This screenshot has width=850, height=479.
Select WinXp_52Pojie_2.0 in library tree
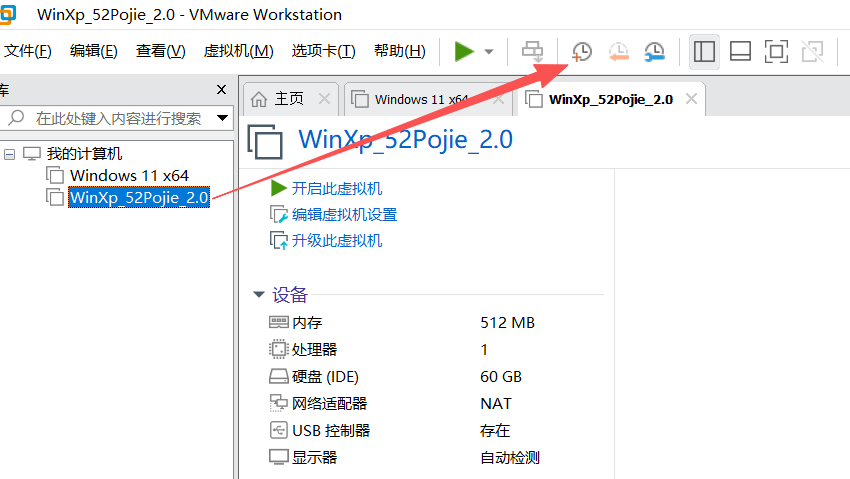pos(139,197)
